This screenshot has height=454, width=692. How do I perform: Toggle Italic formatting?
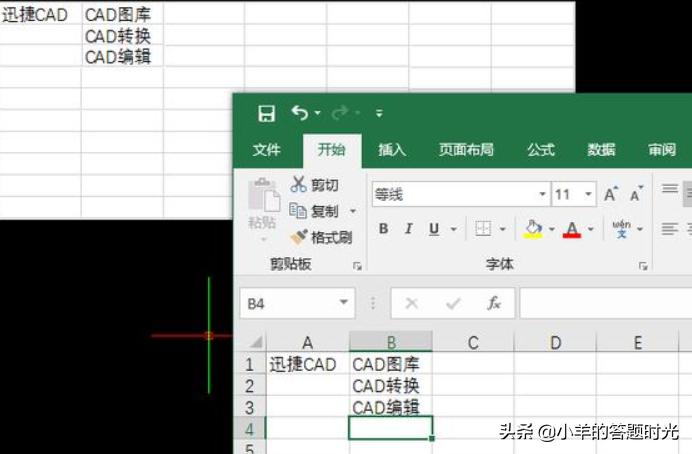tap(409, 229)
